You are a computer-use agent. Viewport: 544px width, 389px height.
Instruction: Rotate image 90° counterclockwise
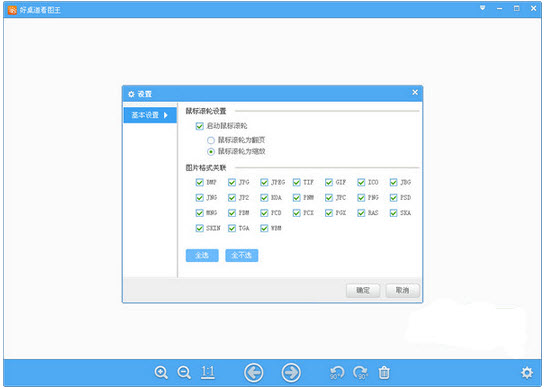tap(337, 373)
